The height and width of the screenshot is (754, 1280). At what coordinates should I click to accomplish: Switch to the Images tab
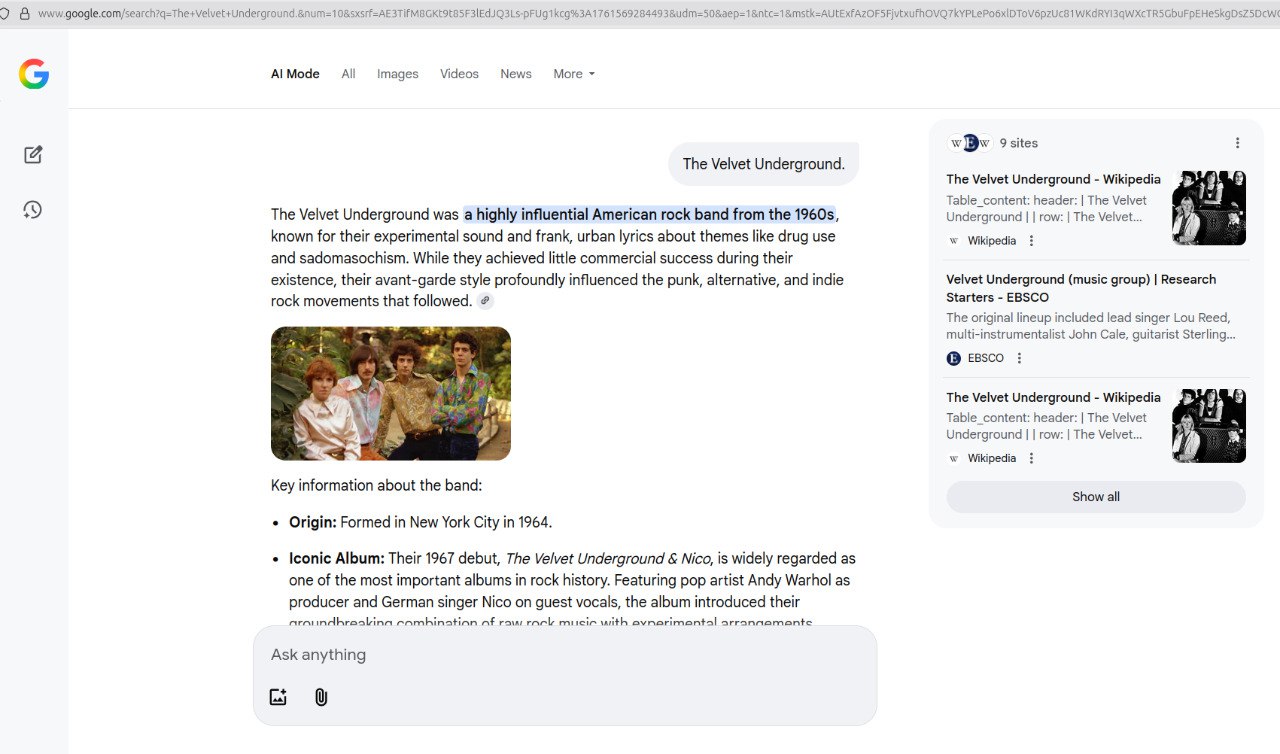coord(397,74)
